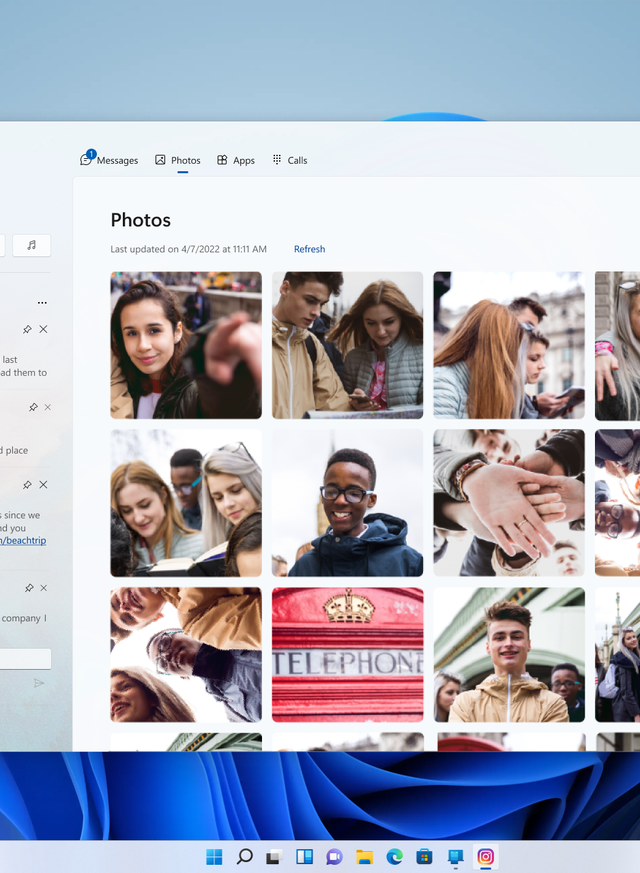Image resolution: width=640 pixels, height=873 pixels.
Task: Click the send arrow icon
Action: pos(39,683)
